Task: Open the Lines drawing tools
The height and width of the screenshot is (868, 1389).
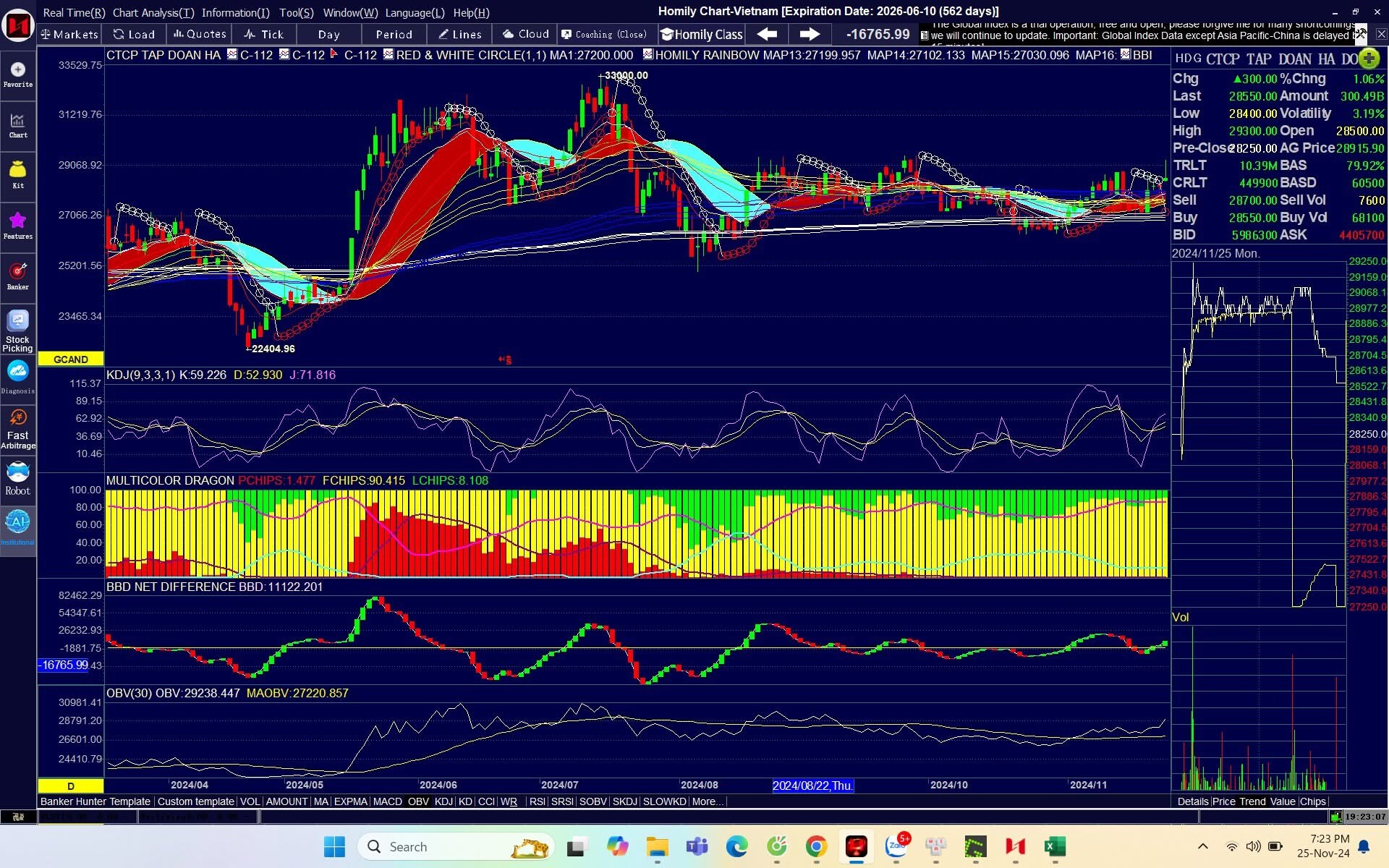Action: [460, 34]
